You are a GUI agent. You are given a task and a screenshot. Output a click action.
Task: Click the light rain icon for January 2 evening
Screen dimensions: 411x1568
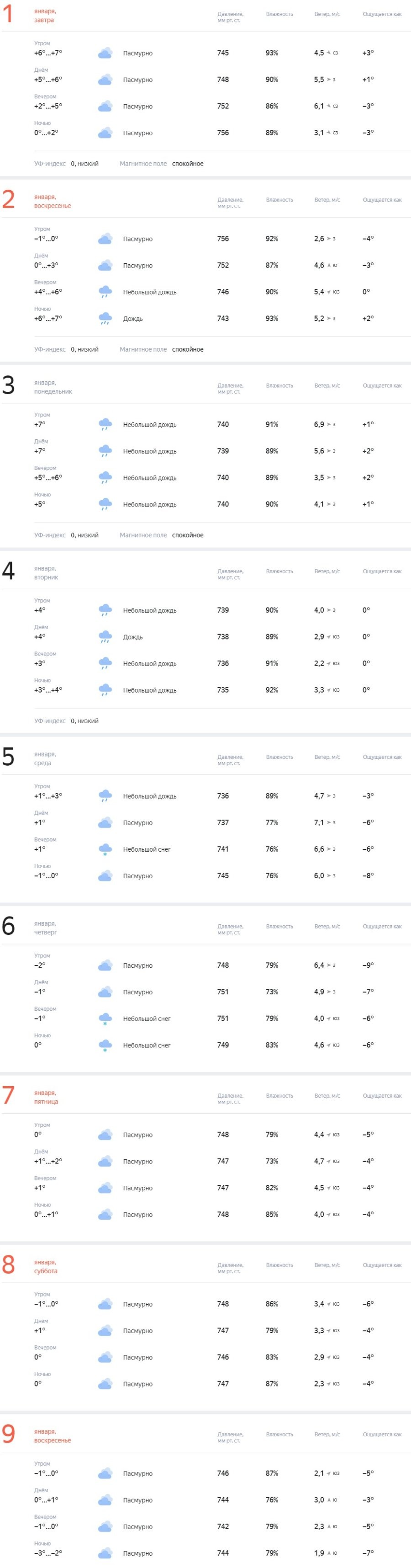coord(105,292)
